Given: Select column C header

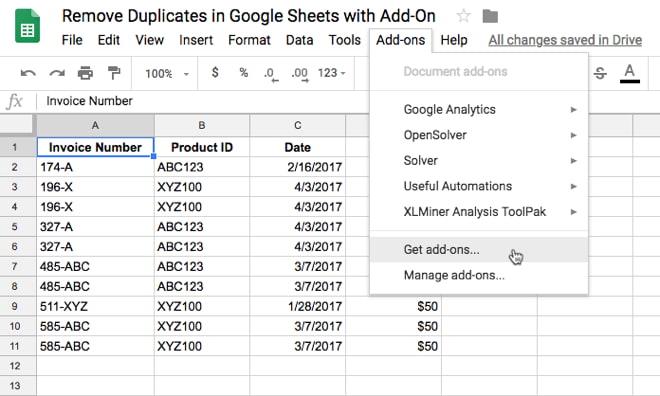Looking at the screenshot, I should 298,125.
